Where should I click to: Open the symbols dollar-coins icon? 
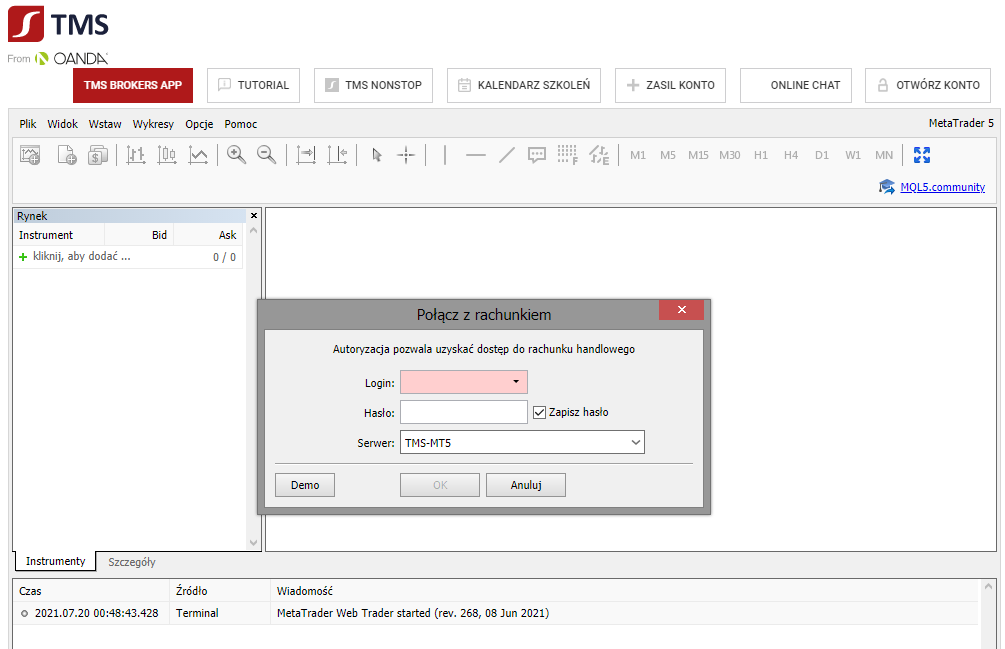(x=98, y=155)
